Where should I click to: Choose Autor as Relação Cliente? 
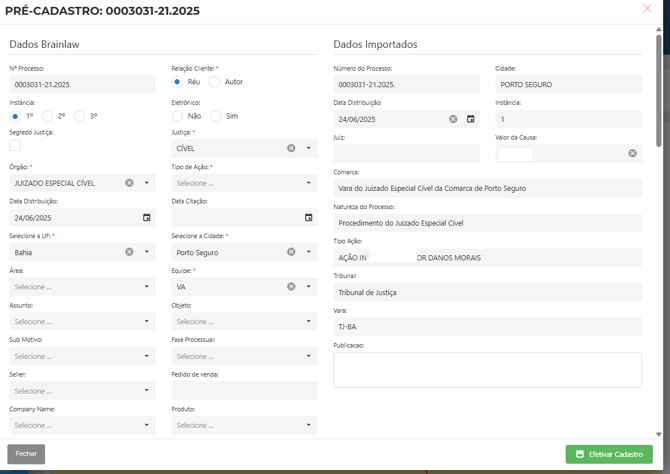pos(214,82)
